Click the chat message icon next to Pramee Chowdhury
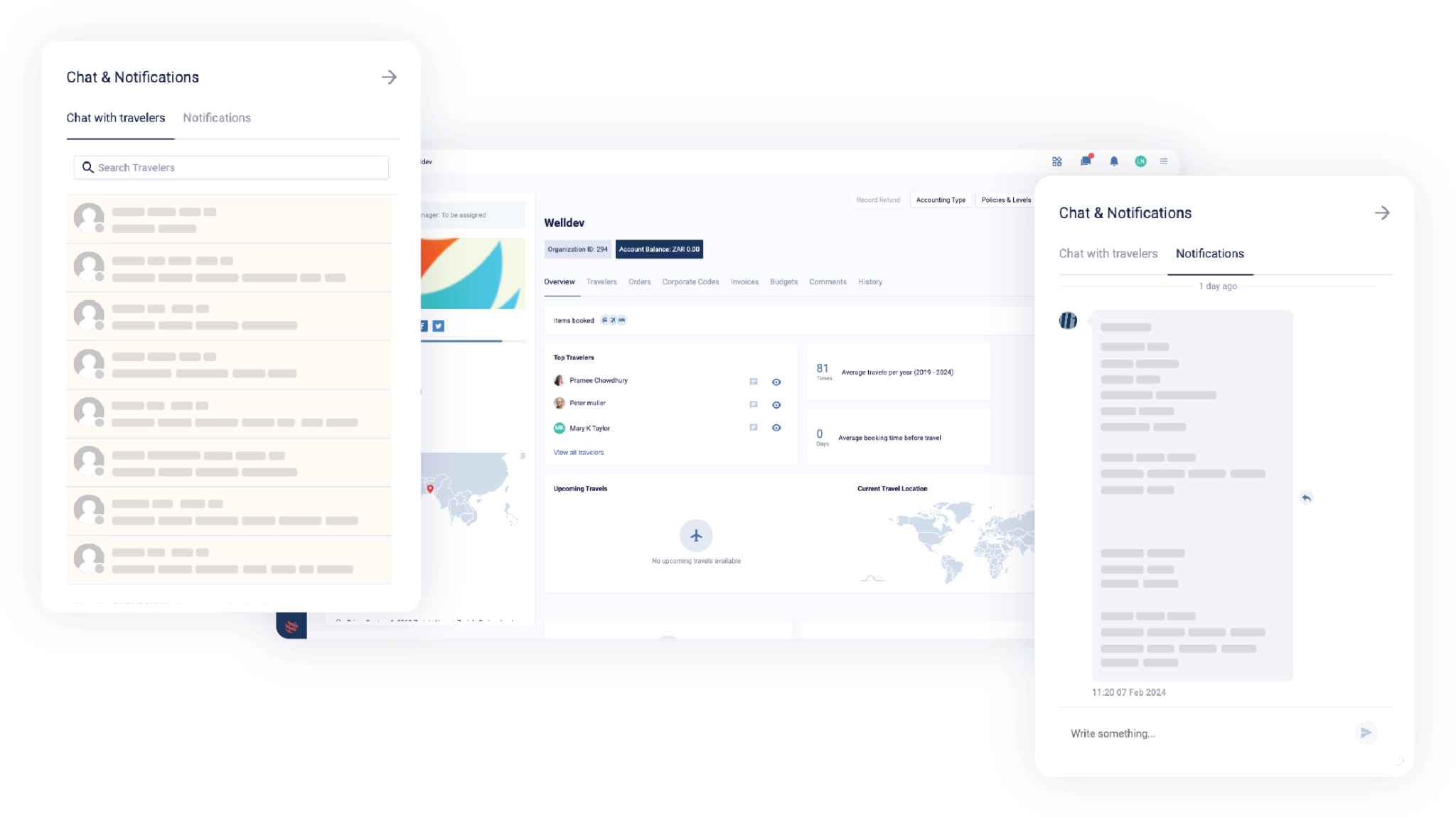The width and height of the screenshot is (1456, 818). (x=753, y=380)
